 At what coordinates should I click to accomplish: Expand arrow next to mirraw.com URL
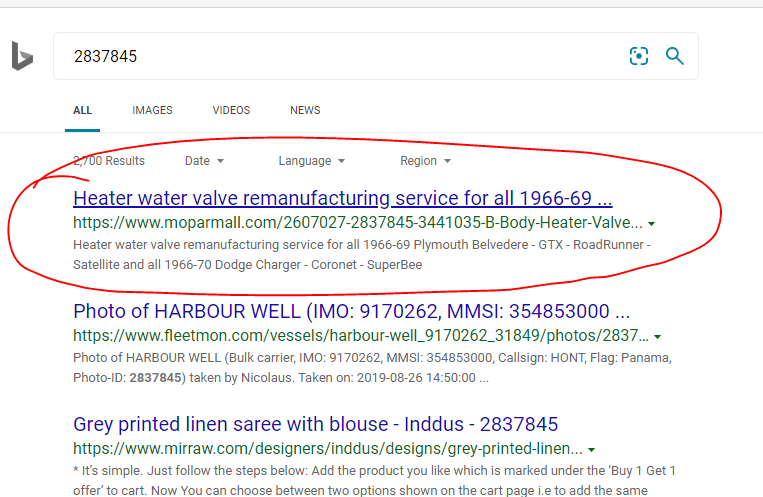coord(592,450)
